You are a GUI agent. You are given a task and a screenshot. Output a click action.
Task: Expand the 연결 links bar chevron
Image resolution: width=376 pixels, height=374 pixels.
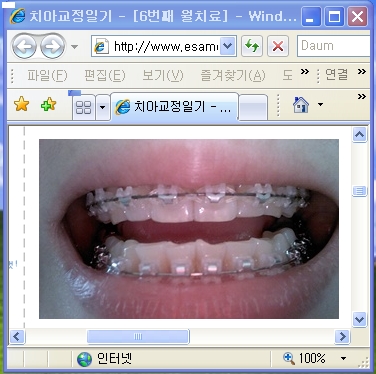362,71
